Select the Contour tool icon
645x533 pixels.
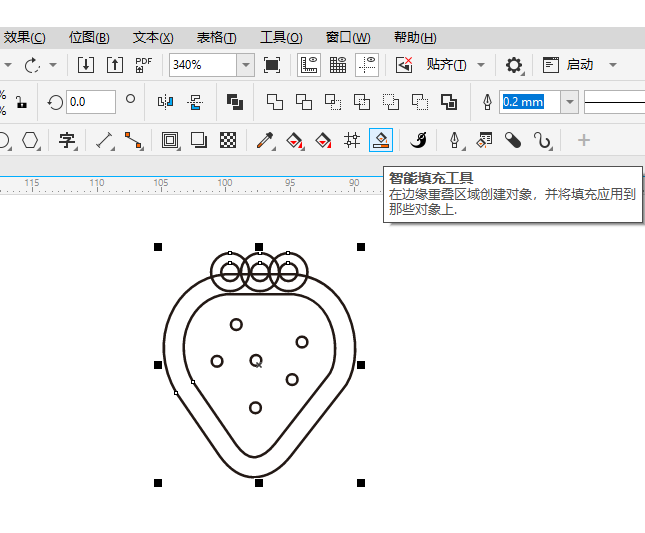[170, 141]
